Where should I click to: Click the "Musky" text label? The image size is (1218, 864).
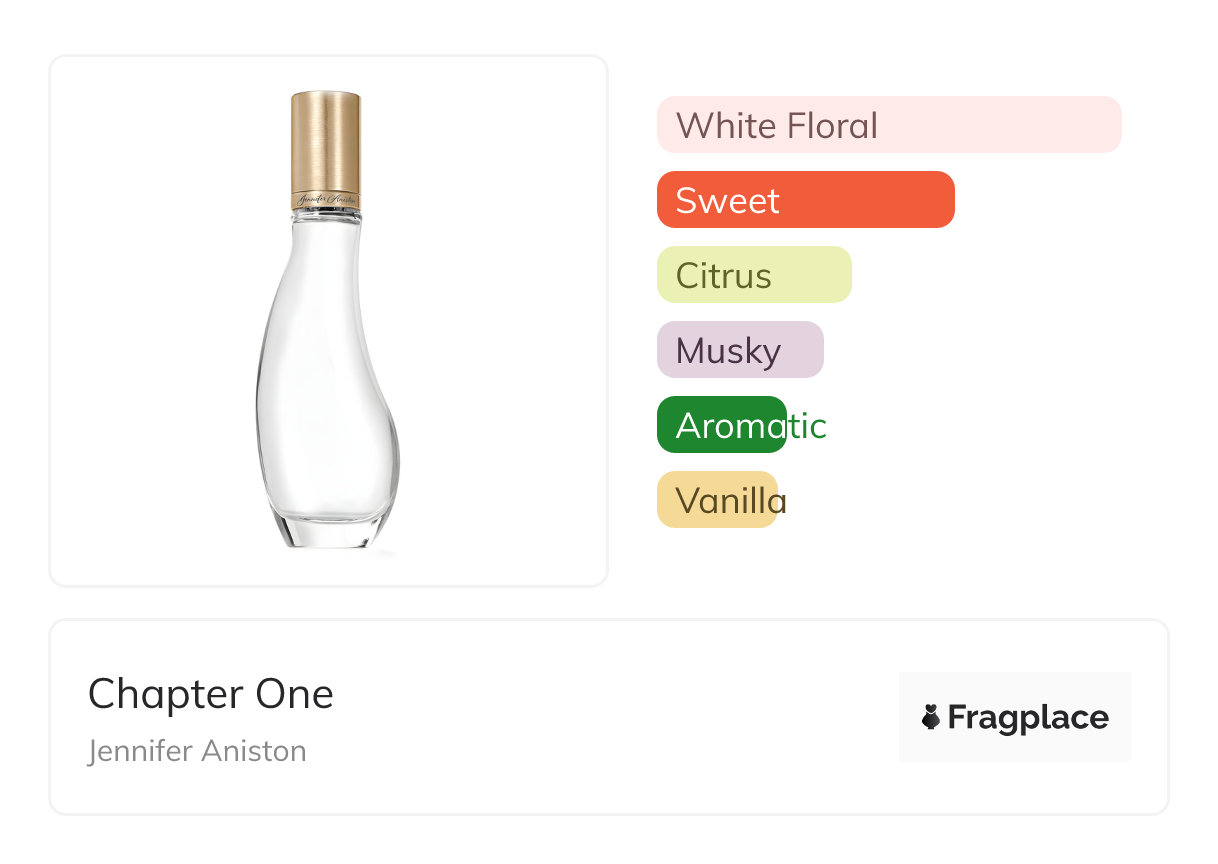[x=728, y=351]
